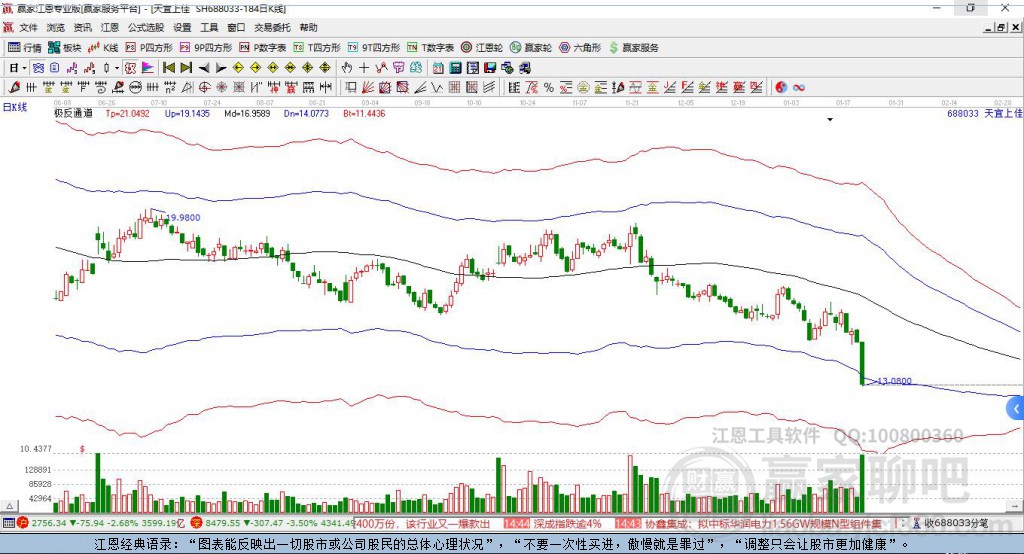Open the 板块 sector view

tap(65, 48)
